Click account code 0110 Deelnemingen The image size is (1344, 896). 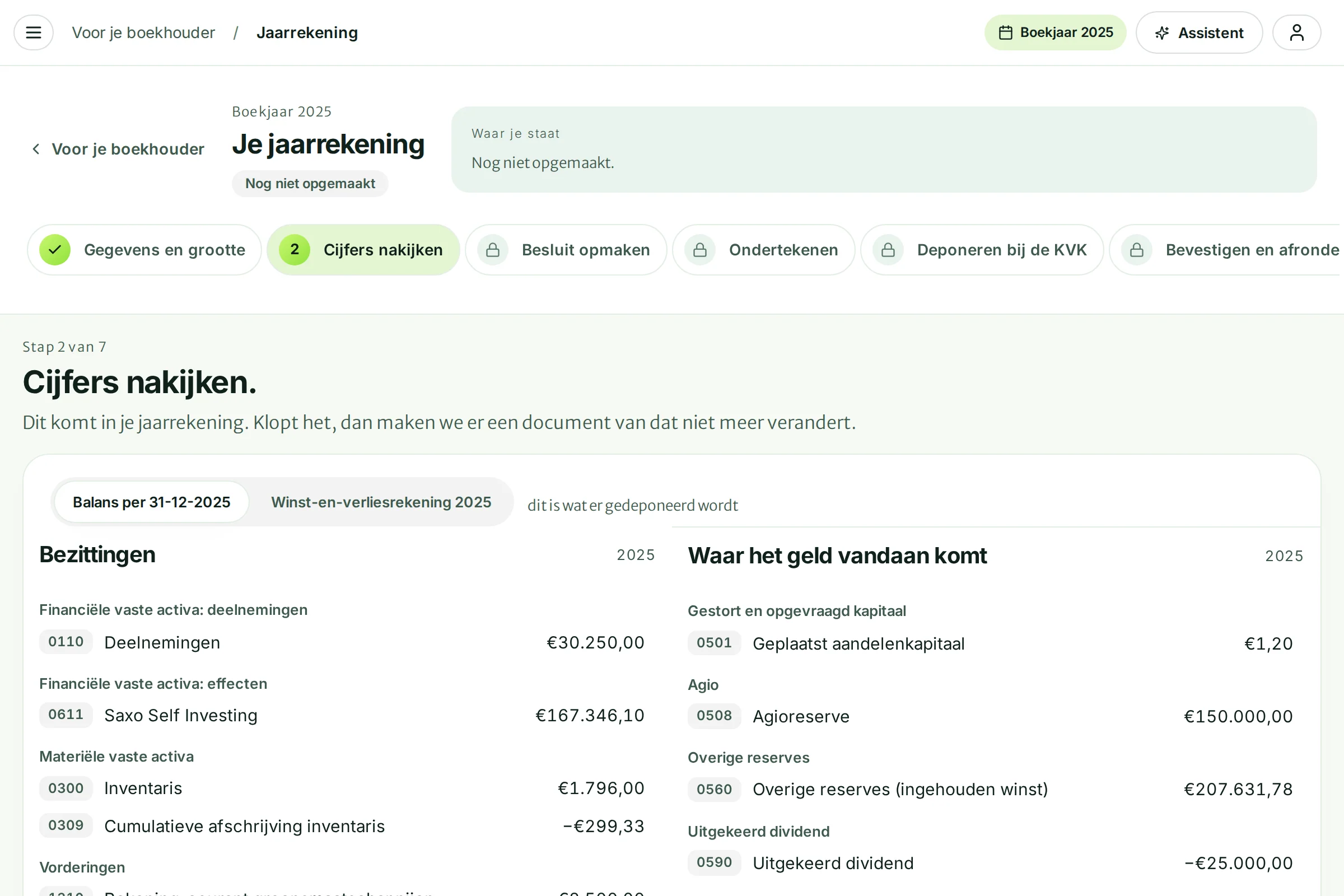pyautogui.click(x=66, y=642)
